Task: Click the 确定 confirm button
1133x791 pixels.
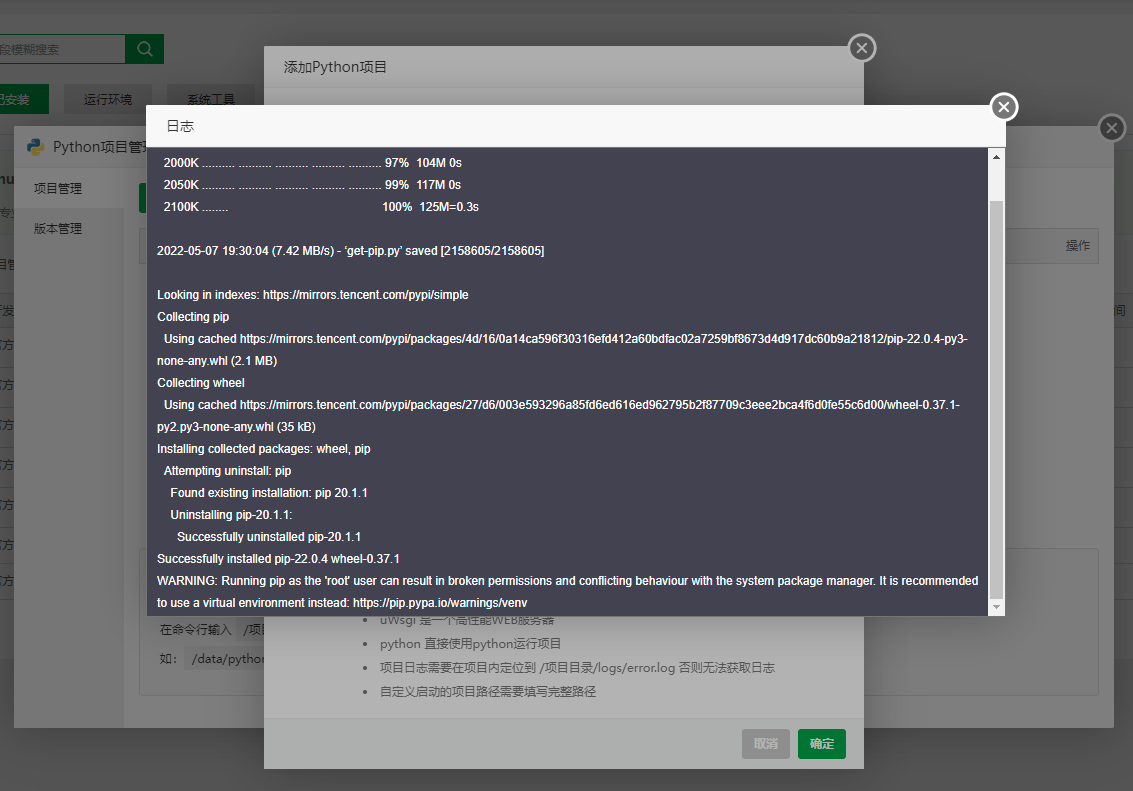Action: [822, 743]
